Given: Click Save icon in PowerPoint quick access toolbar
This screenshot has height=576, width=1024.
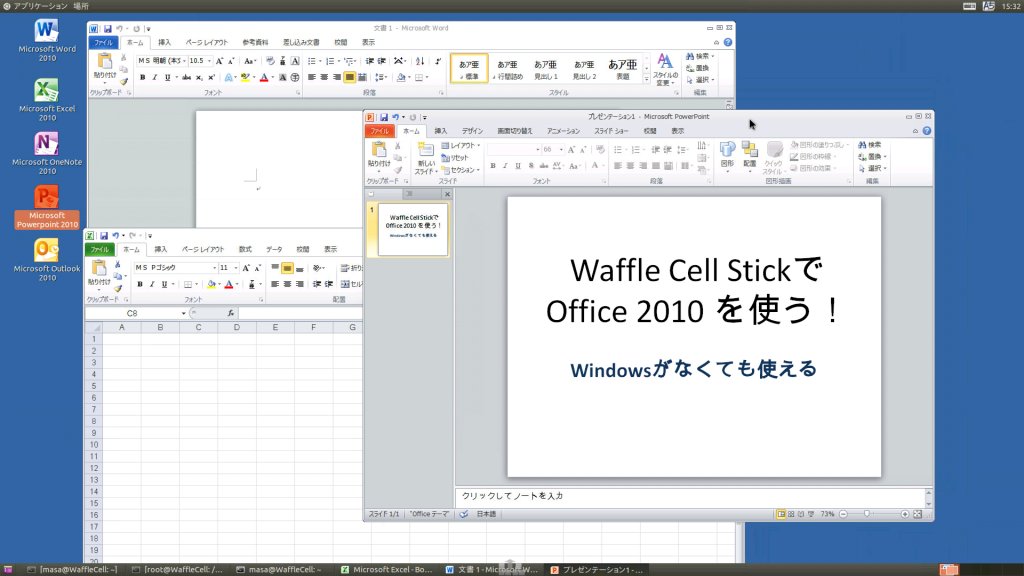Looking at the screenshot, I should pos(384,118).
